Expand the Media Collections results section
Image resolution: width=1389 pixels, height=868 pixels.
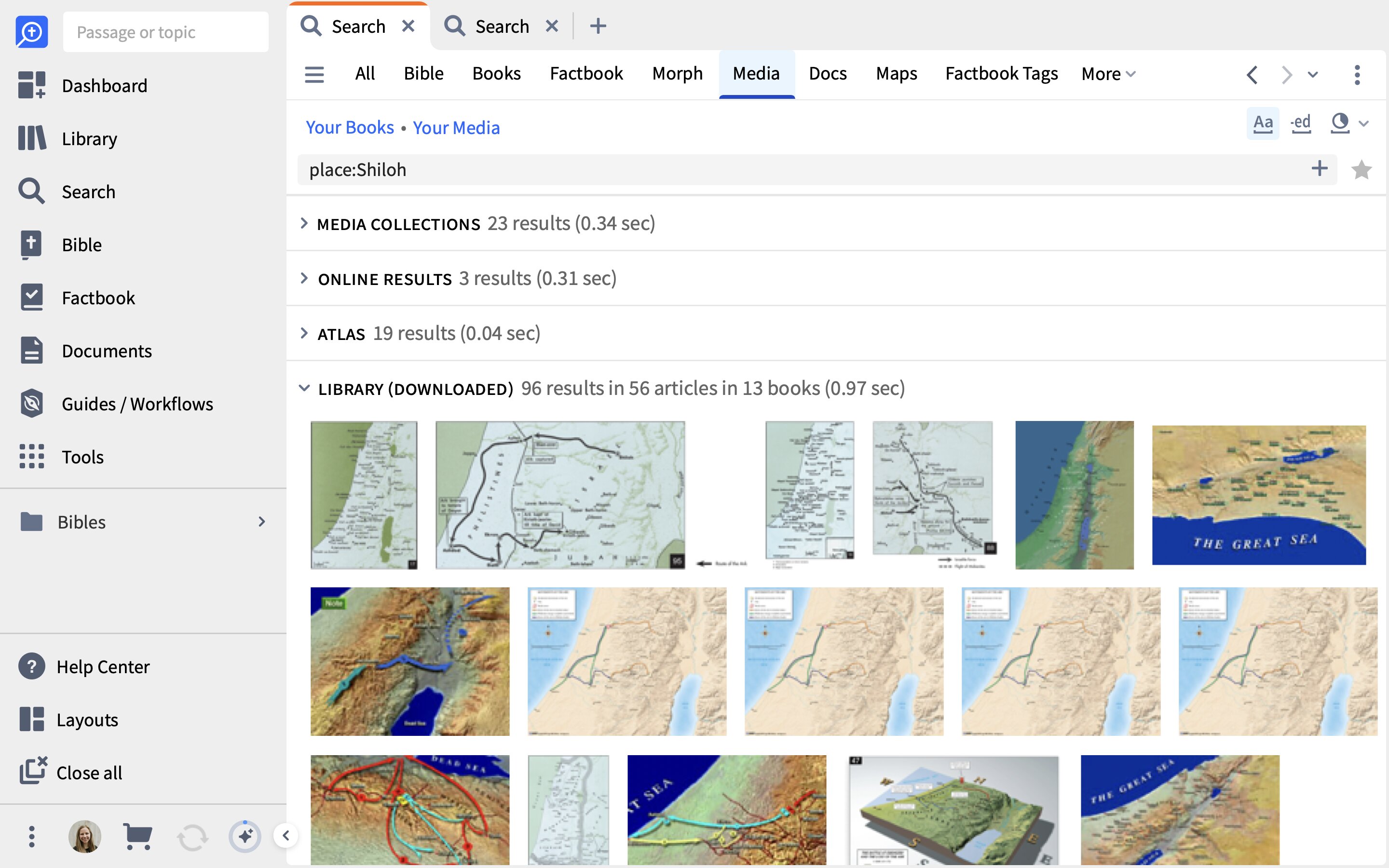point(304,223)
